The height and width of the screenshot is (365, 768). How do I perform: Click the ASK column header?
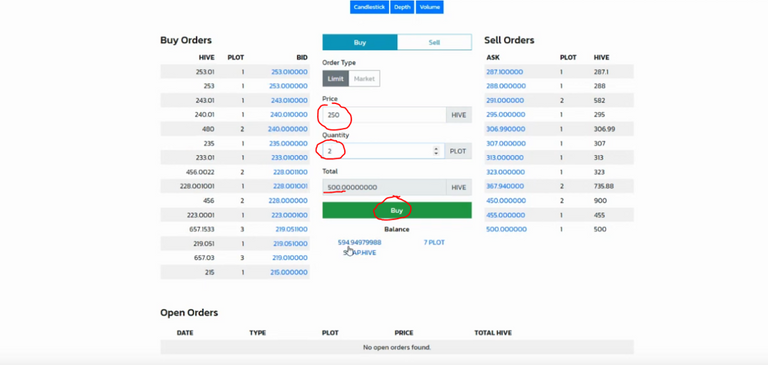click(x=493, y=58)
